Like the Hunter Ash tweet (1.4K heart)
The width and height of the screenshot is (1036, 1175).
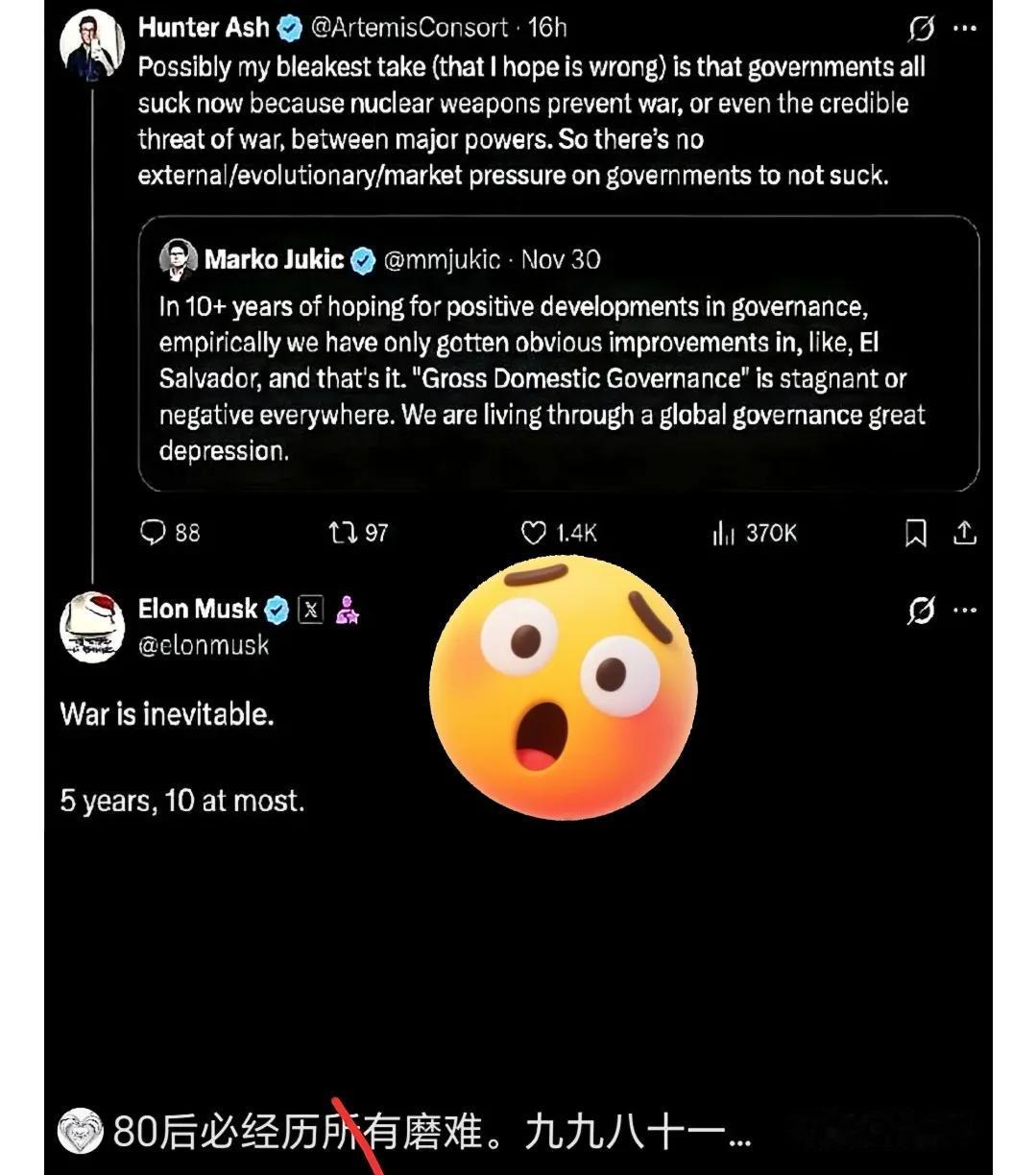(534, 533)
